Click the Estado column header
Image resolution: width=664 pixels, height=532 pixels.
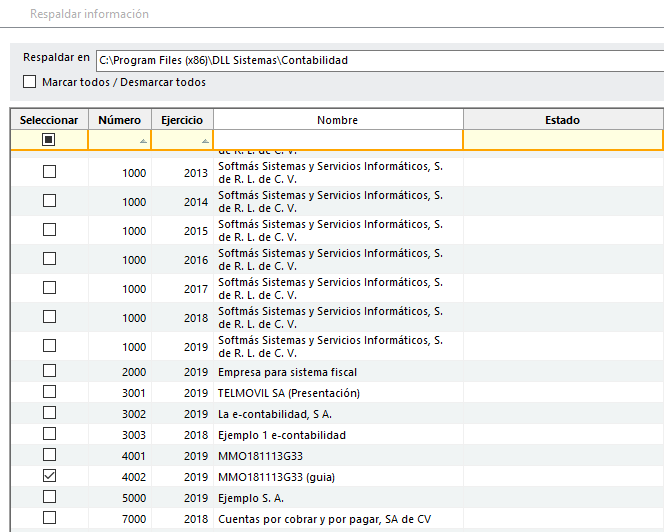[562, 120]
